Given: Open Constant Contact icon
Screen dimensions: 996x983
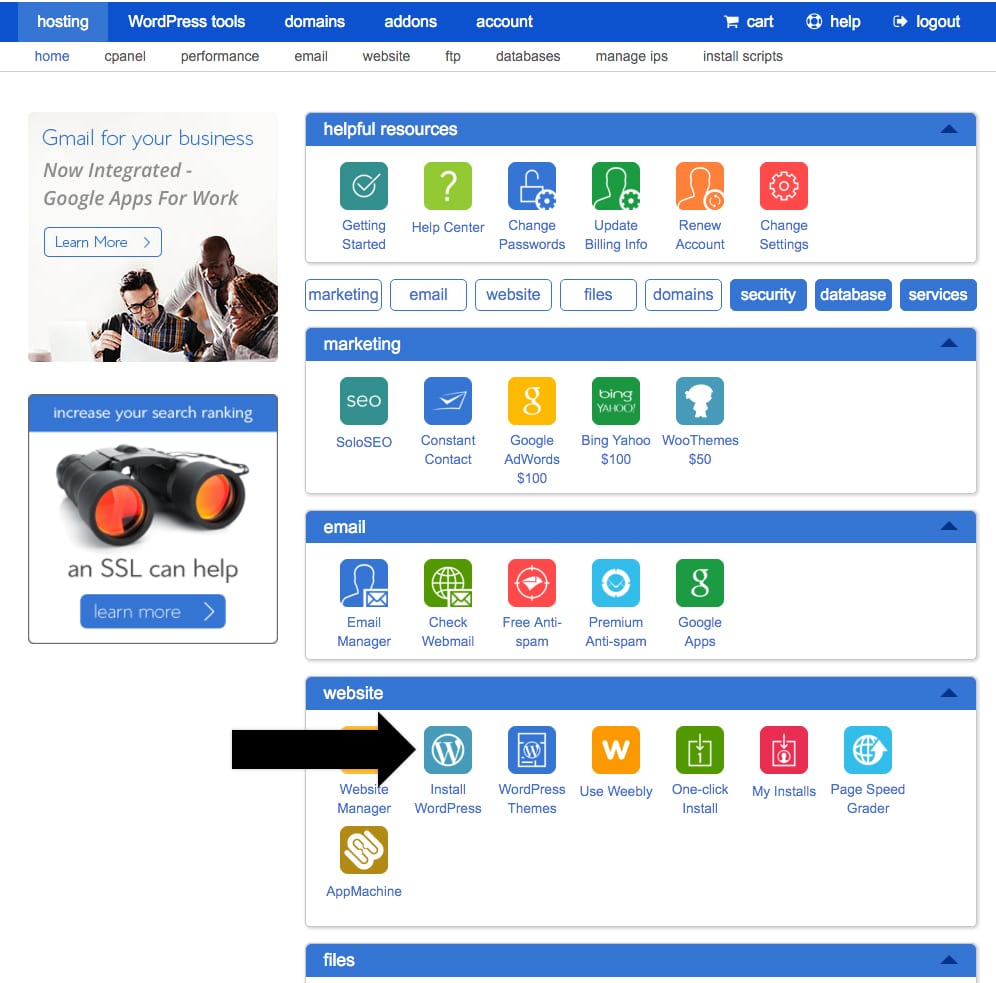Looking at the screenshot, I should (448, 401).
